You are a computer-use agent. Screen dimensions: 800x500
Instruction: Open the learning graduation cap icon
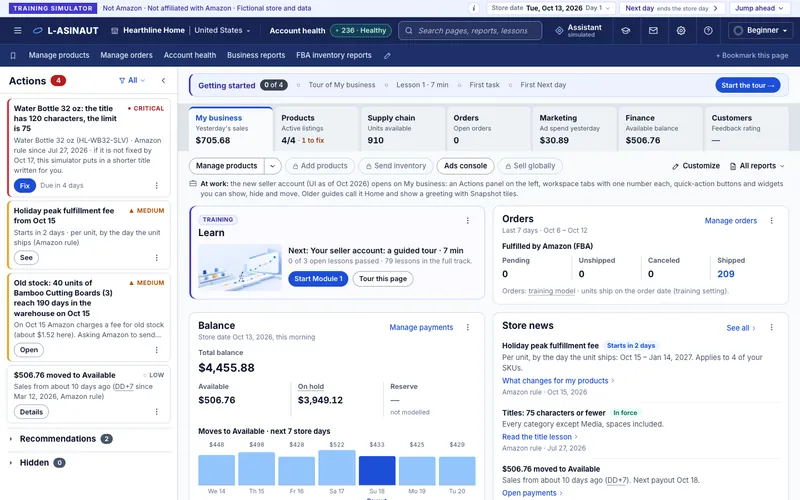(626, 31)
